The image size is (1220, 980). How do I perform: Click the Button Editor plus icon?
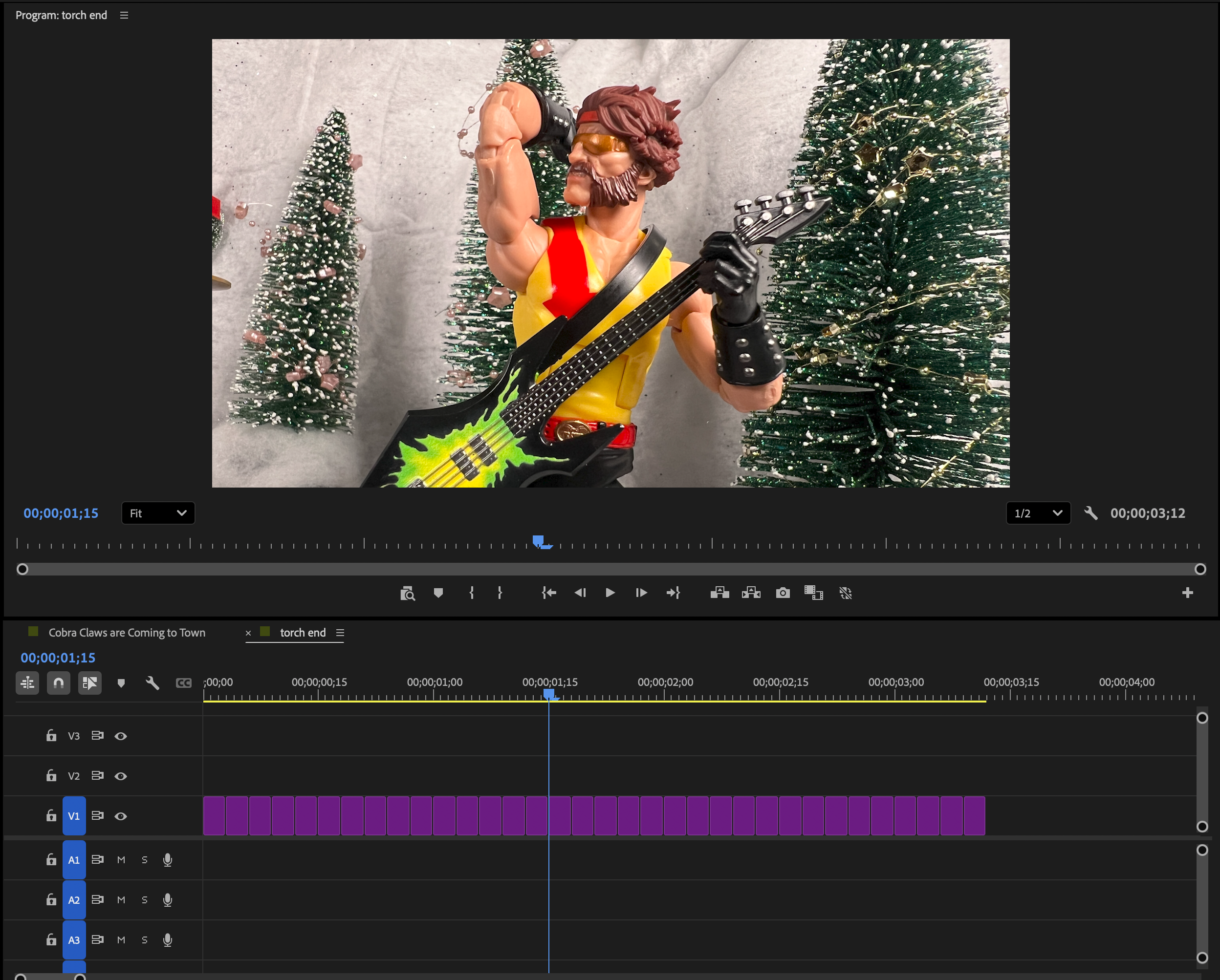click(x=1187, y=593)
